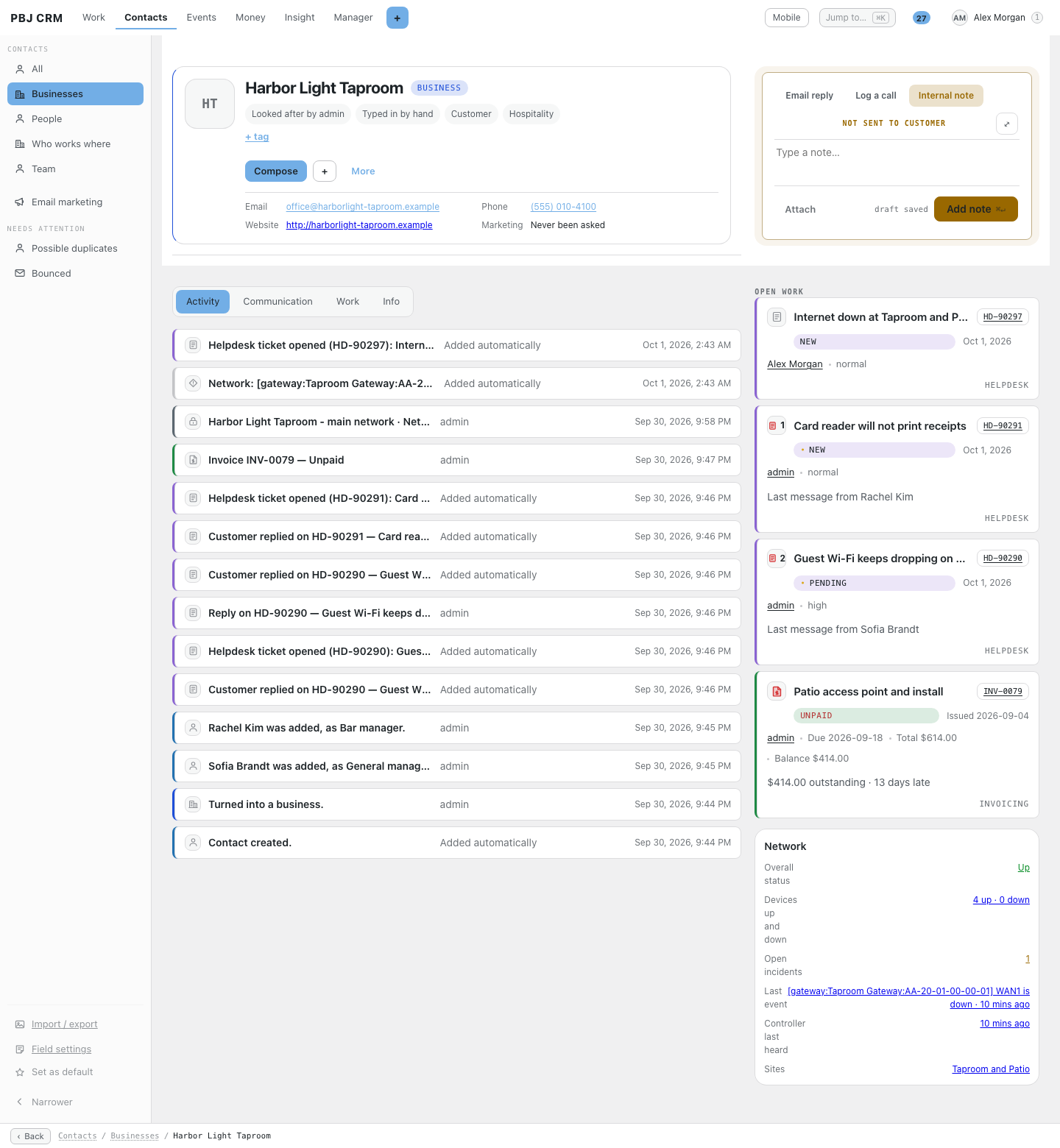
Task: Open ticket HD-90297 link
Action: pos(1003,317)
